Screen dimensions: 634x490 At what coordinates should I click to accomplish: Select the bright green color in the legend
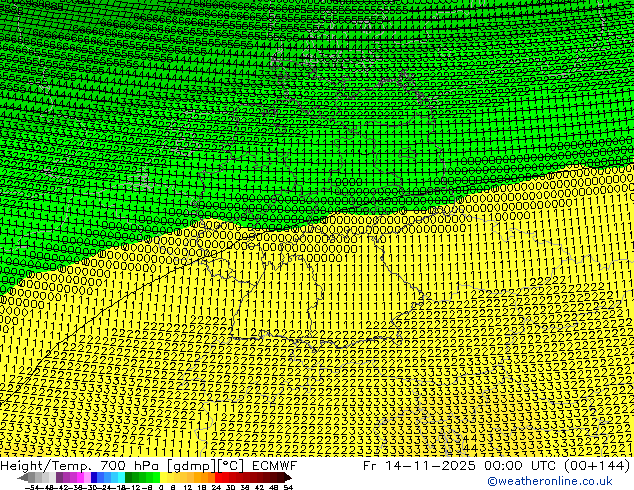(x=156, y=477)
